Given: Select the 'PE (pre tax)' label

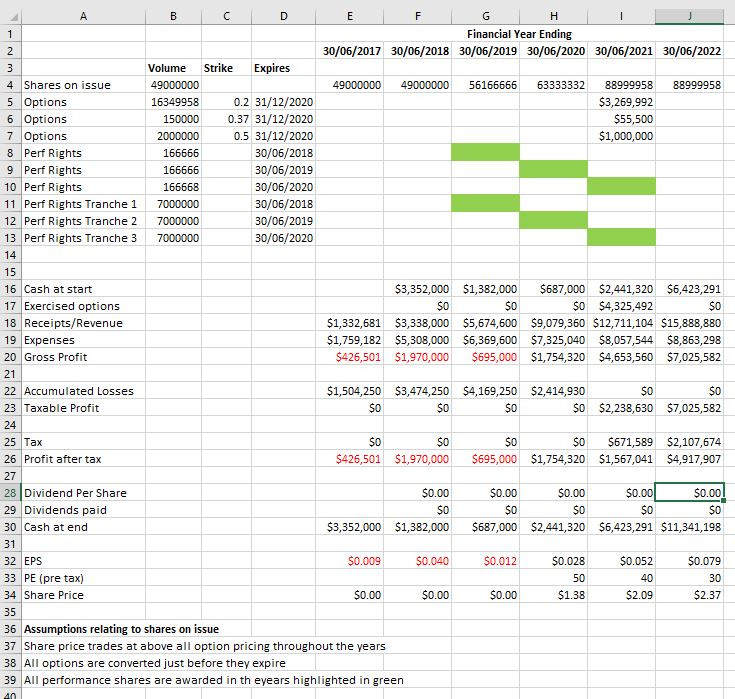Looking at the screenshot, I should pos(83,578).
